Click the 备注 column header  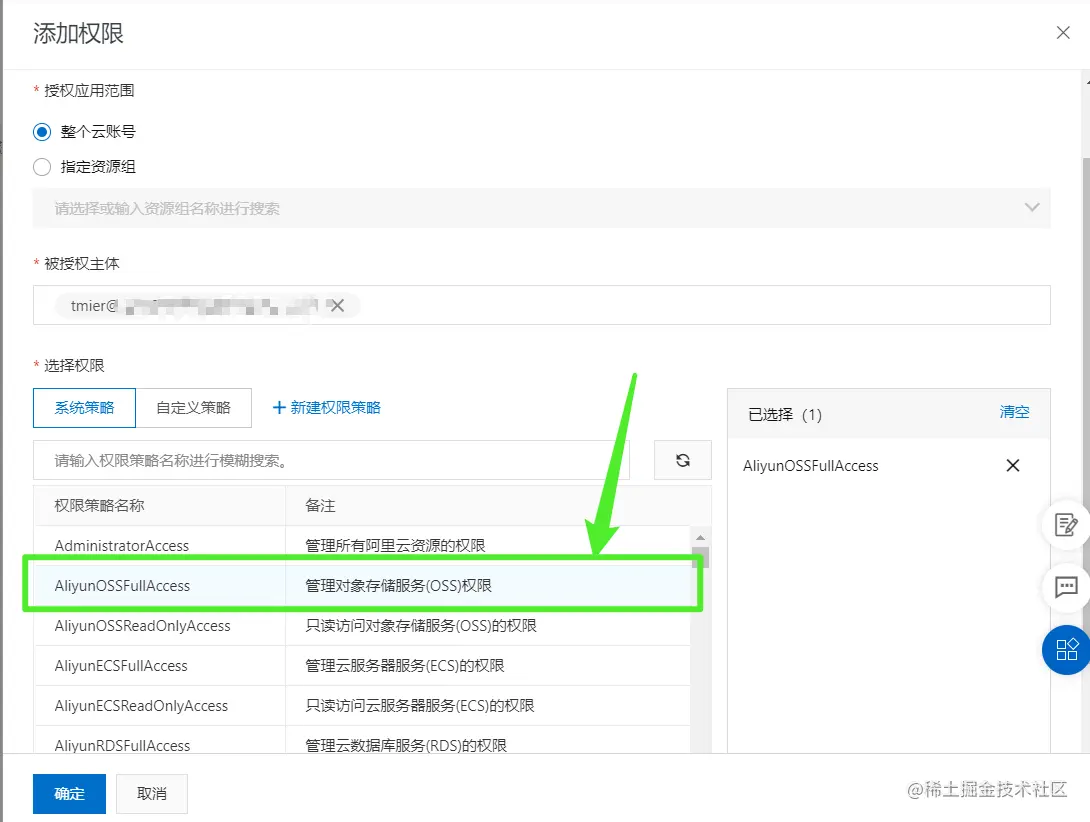pos(320,506)
